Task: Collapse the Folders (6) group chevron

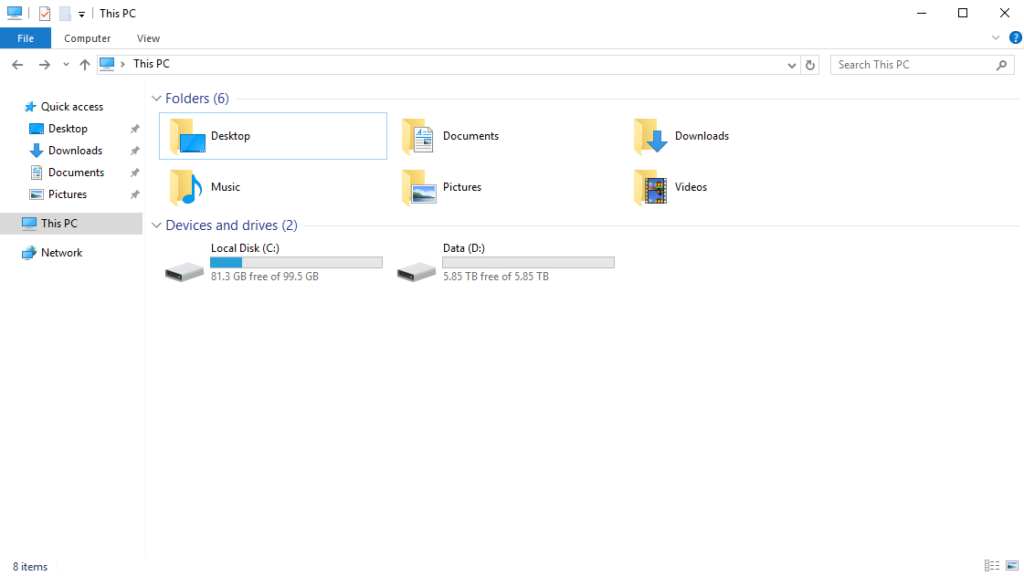Action: tap(156, 99)
